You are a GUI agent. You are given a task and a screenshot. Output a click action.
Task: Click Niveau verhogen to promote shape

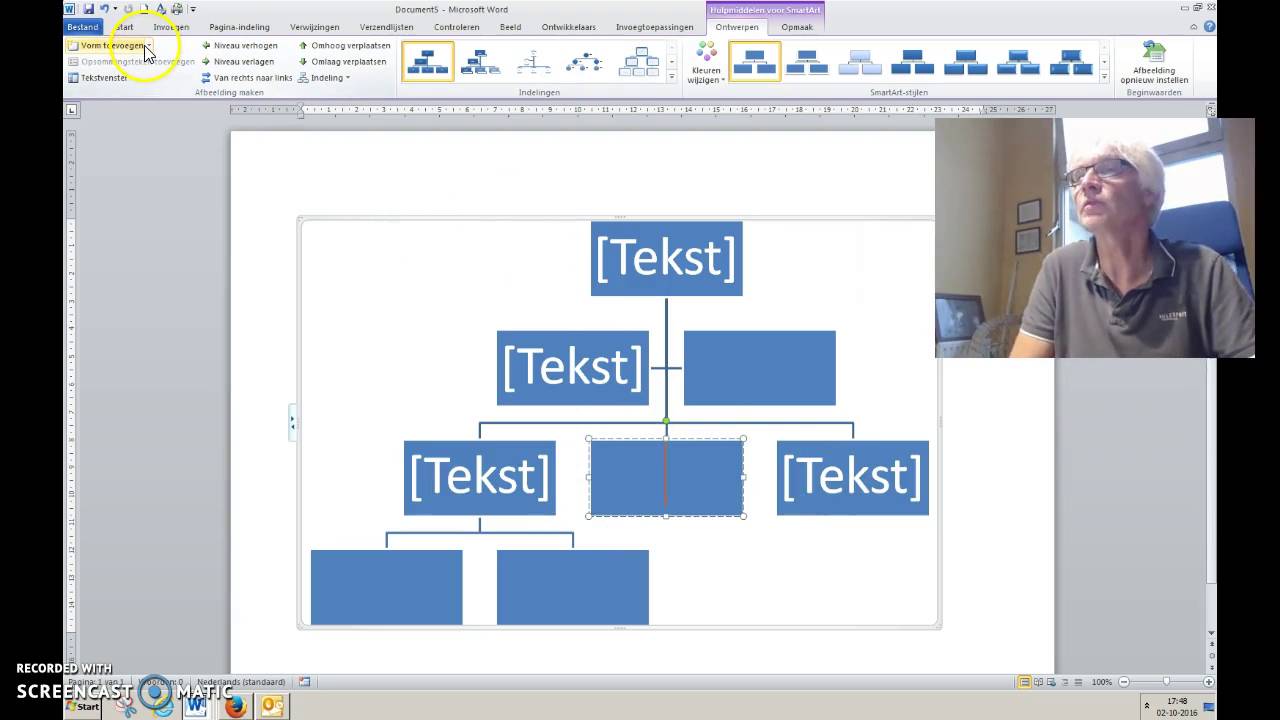[x=239, y=45]
